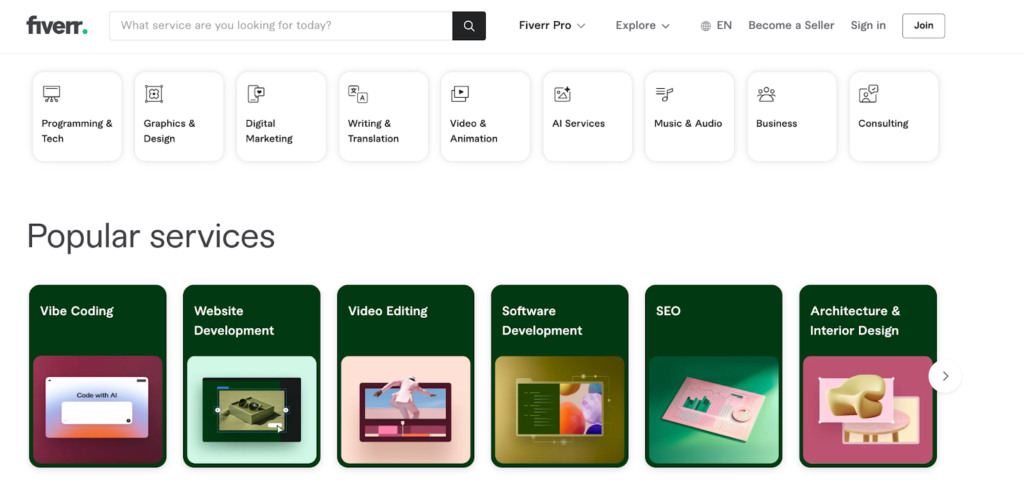1024x488 pixels.
Task: Advance the Popular services carousel with the arrow
Action: (945, 376)
